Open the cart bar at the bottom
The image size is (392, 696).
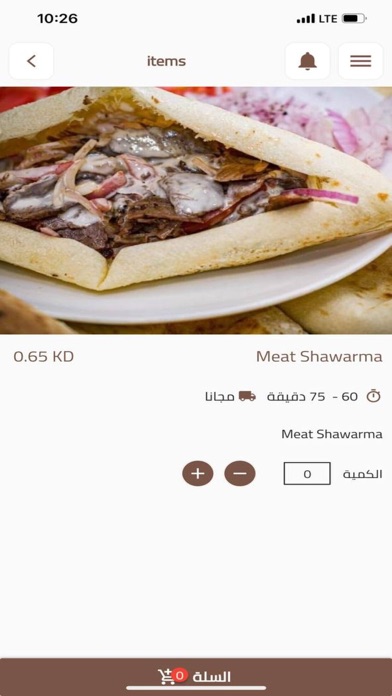pos(196,677)
